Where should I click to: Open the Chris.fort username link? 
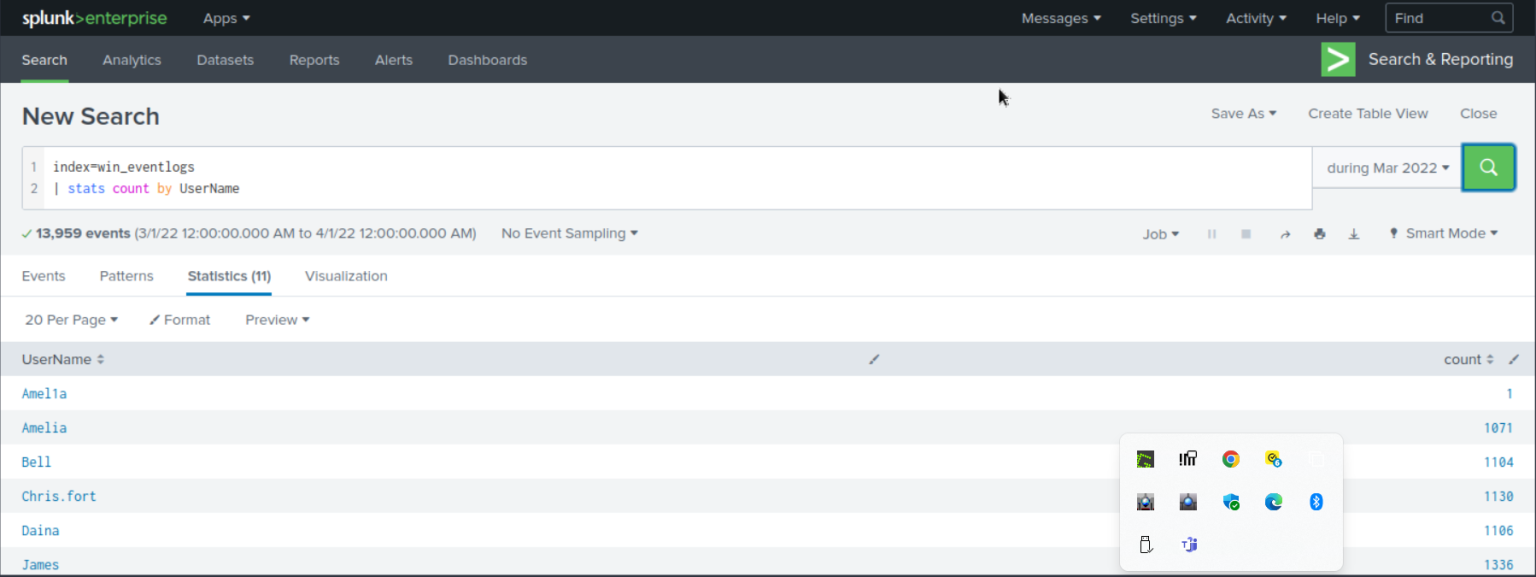(59, 496)
